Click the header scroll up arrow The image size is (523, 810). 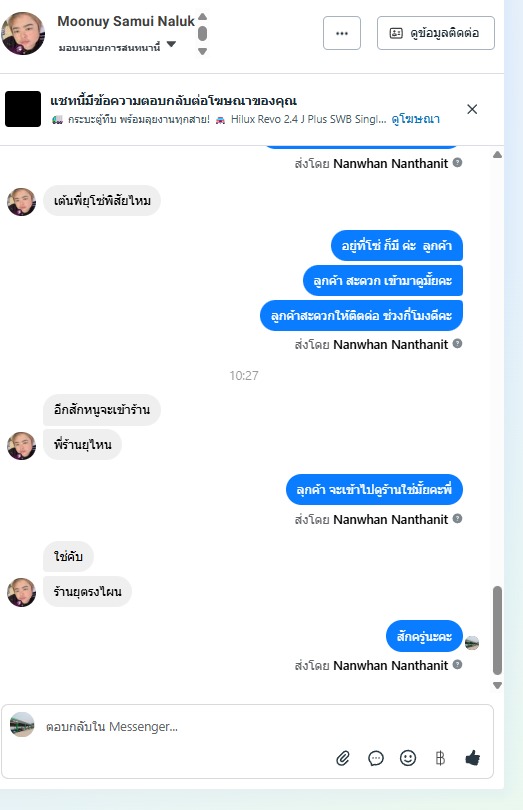[203, 17]
